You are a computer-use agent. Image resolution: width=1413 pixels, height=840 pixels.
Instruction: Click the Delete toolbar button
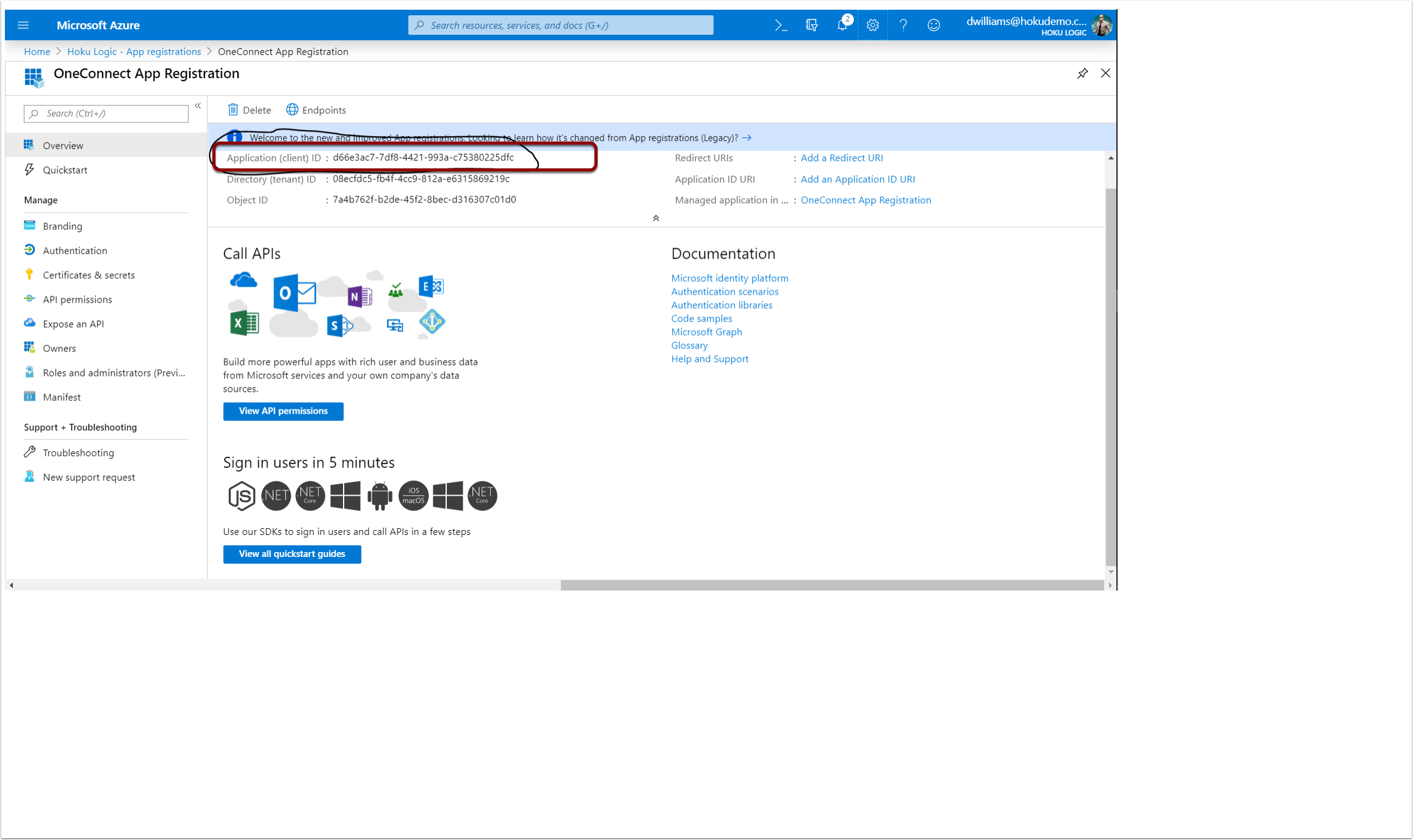click(250, 110)
